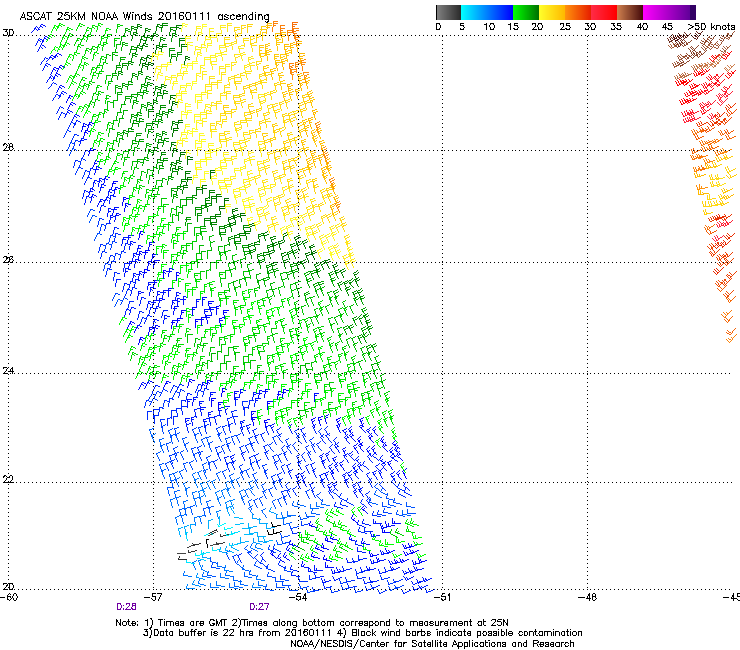Click the "25" legend tick label

(565, 27)
